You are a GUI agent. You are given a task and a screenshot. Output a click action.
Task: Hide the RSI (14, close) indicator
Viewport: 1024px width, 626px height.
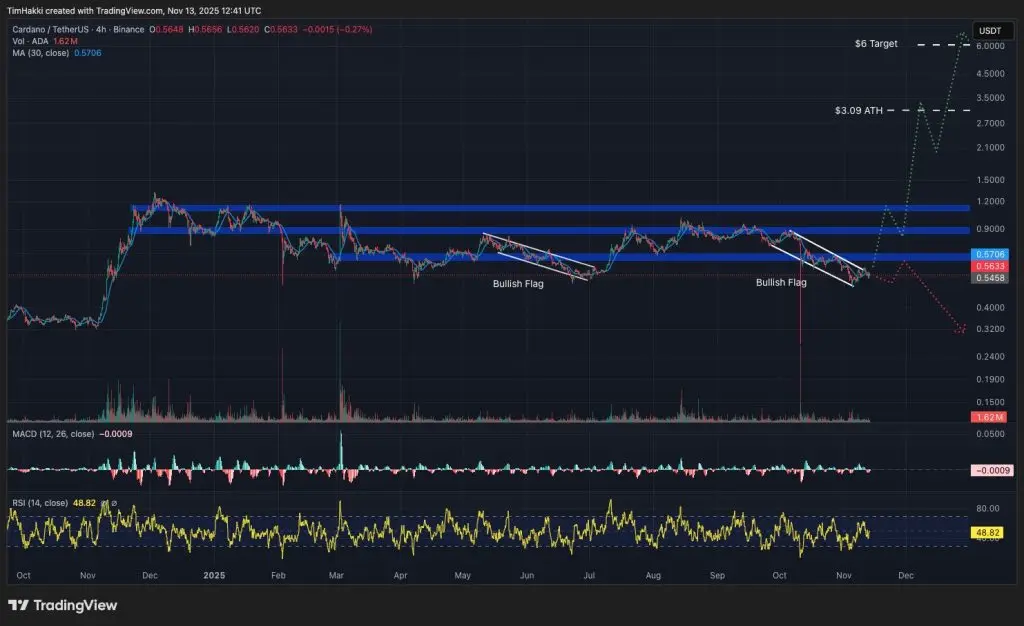click(x=104, y=503)
